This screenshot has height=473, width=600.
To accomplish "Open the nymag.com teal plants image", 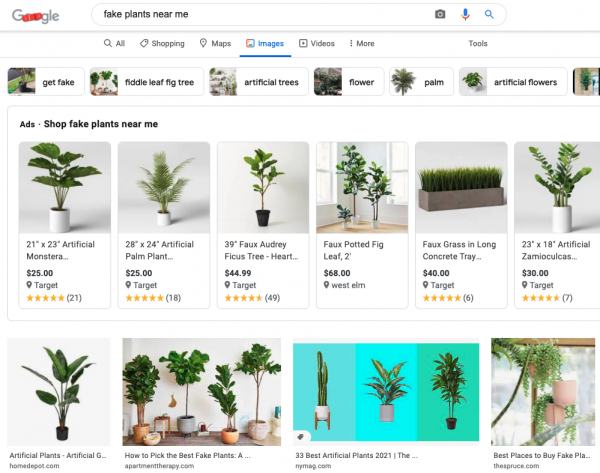I will pyautogui.click(x=386, y=391).
